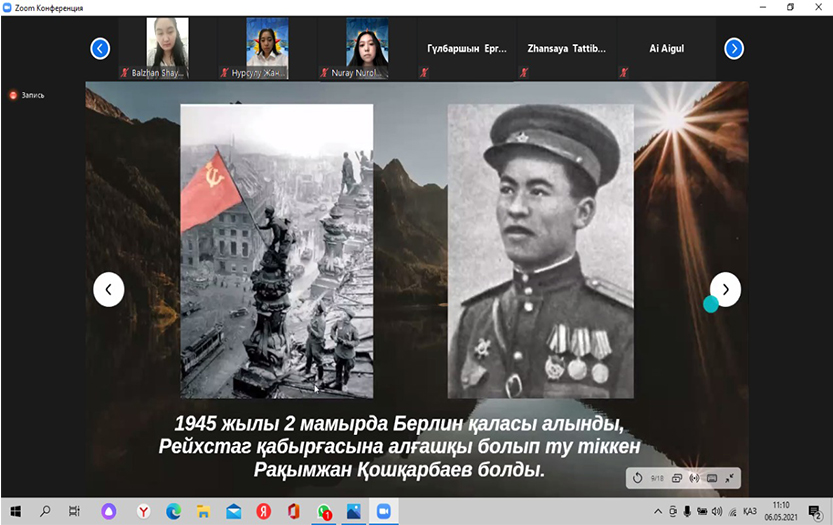
Task: Start autoplay with the stacked slides icon
Action: pyautogui.click(x=677, y=478)
